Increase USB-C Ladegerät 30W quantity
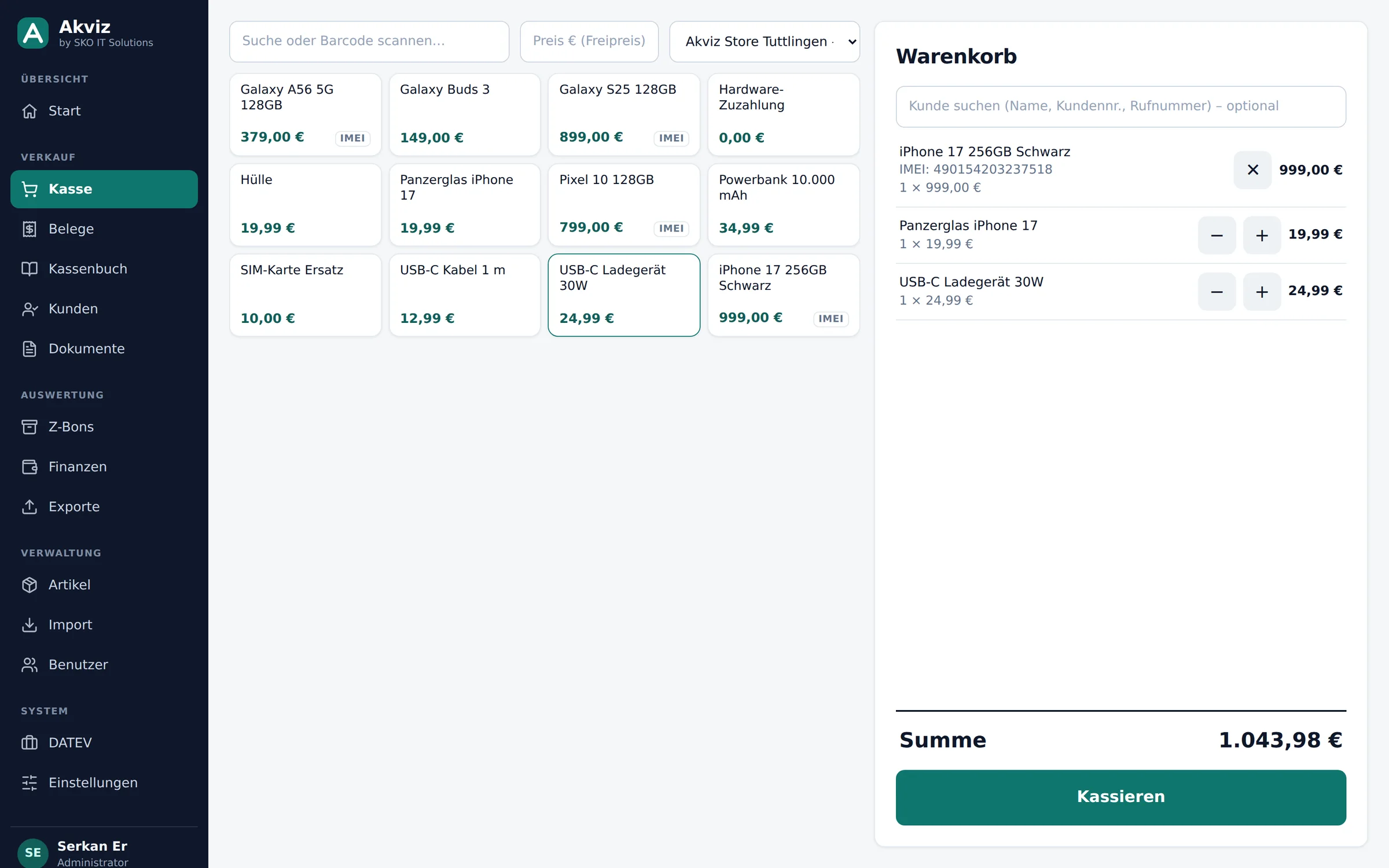 1262,291
